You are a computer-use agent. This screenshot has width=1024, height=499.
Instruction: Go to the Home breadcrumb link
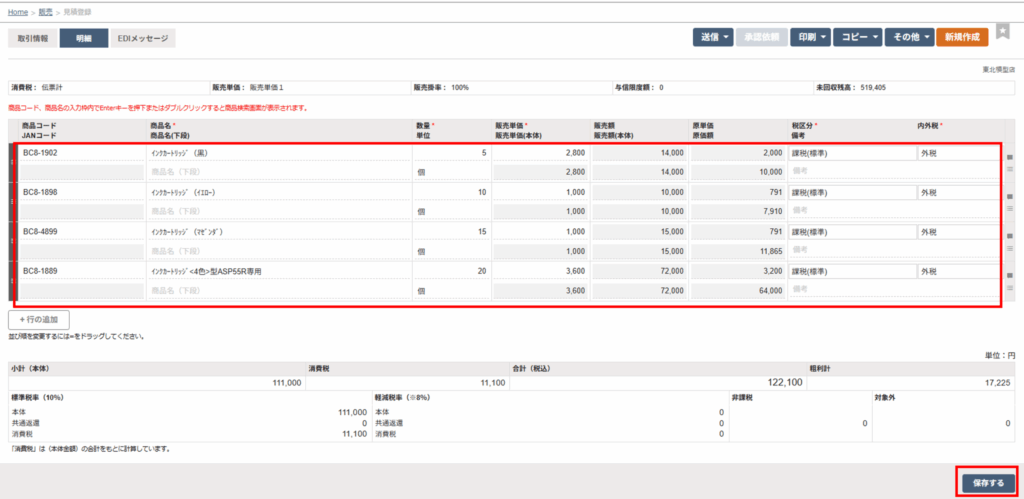point(17,11)
